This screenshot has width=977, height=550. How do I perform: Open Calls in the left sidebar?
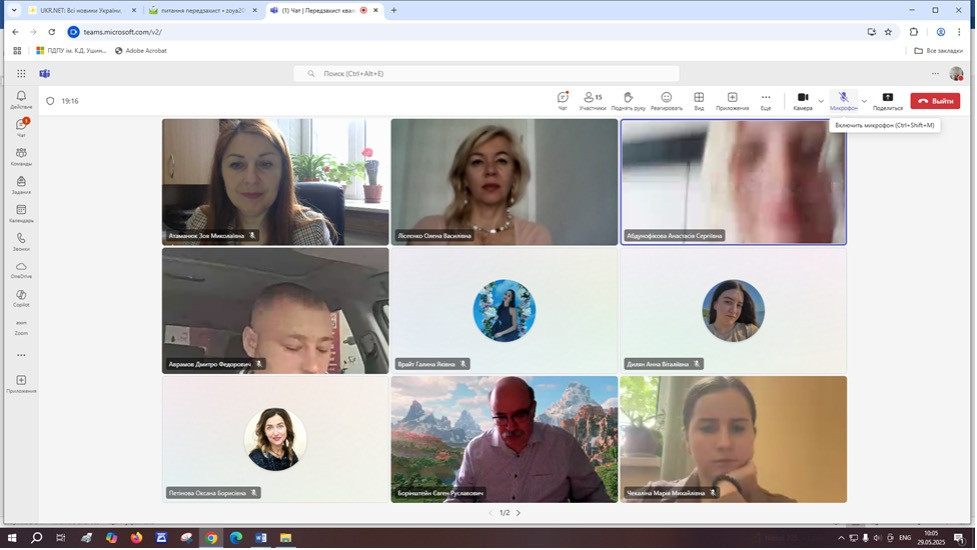click(21, 242)
